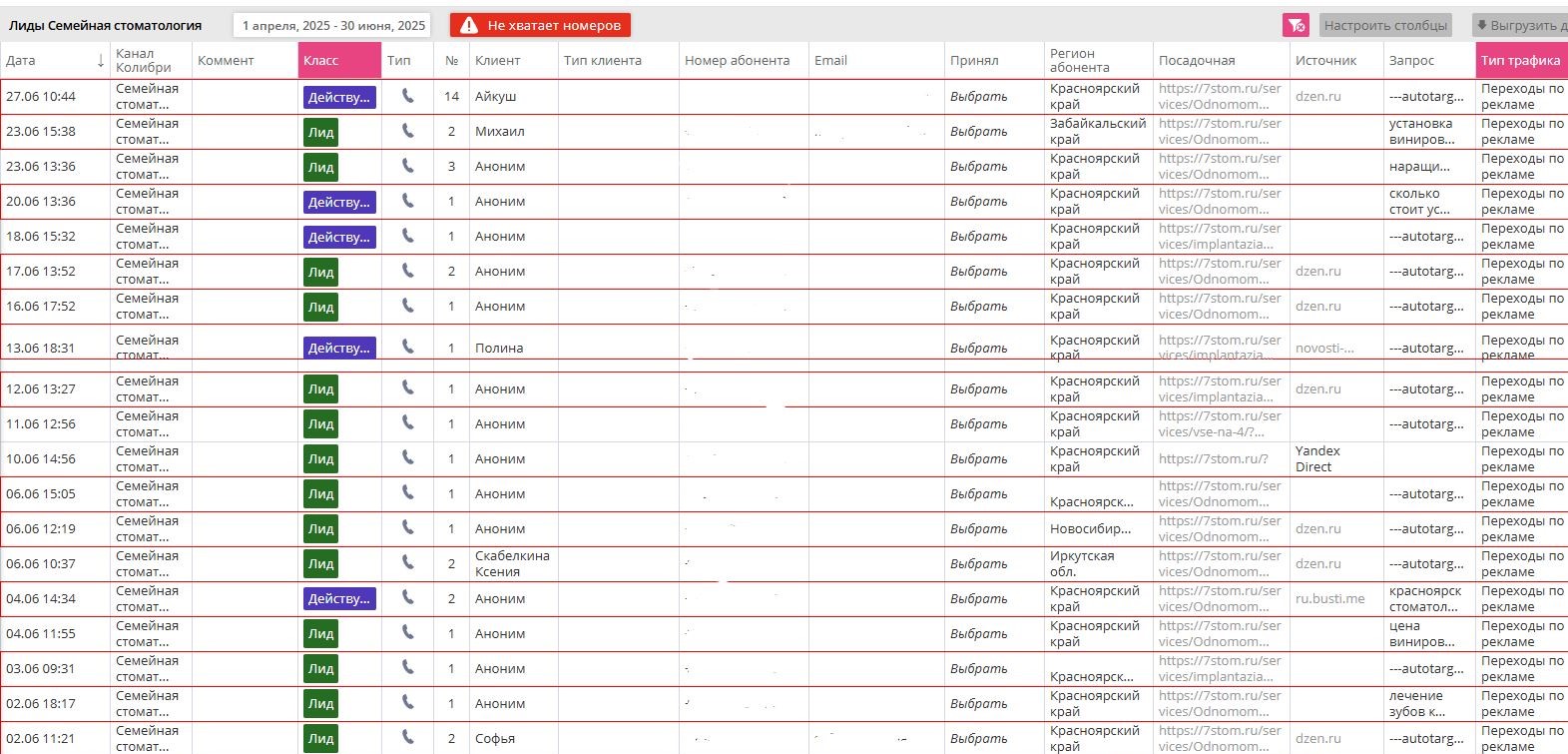Click region "Забайкальский край" cell
This screenshot has height=754, width=1568.
pos(1097,131)
